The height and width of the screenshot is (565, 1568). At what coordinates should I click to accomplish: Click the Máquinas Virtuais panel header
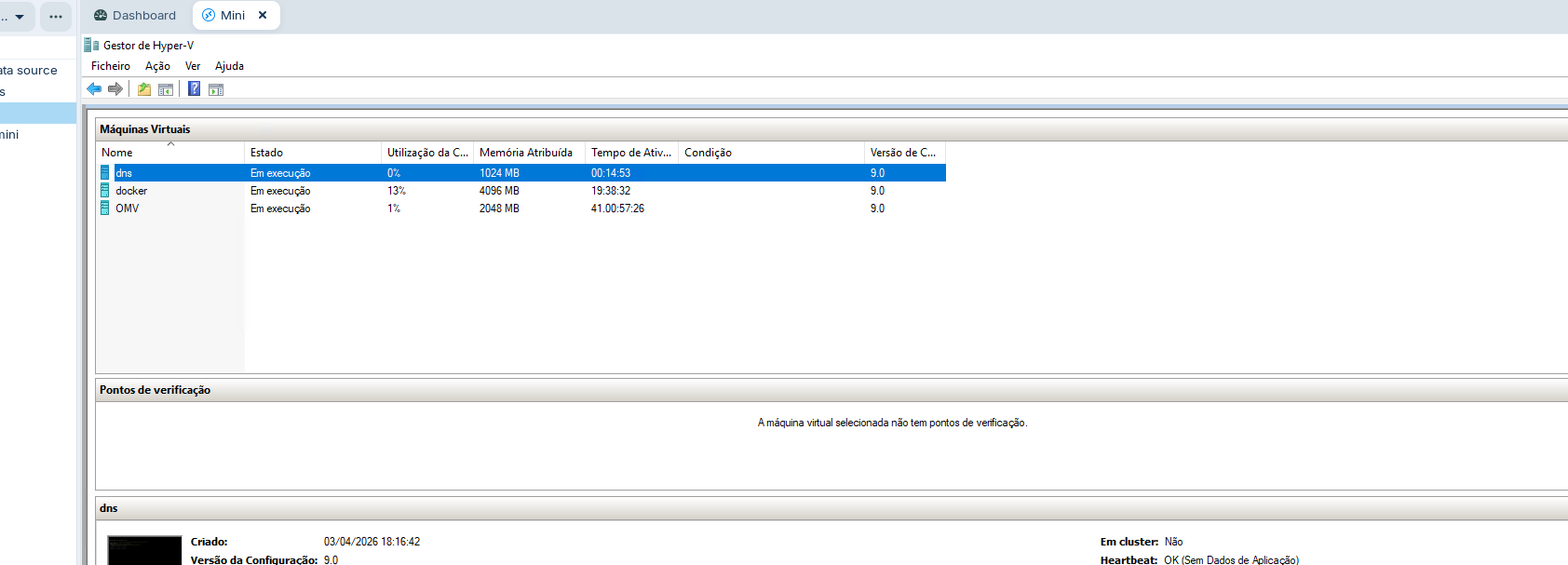831,129
